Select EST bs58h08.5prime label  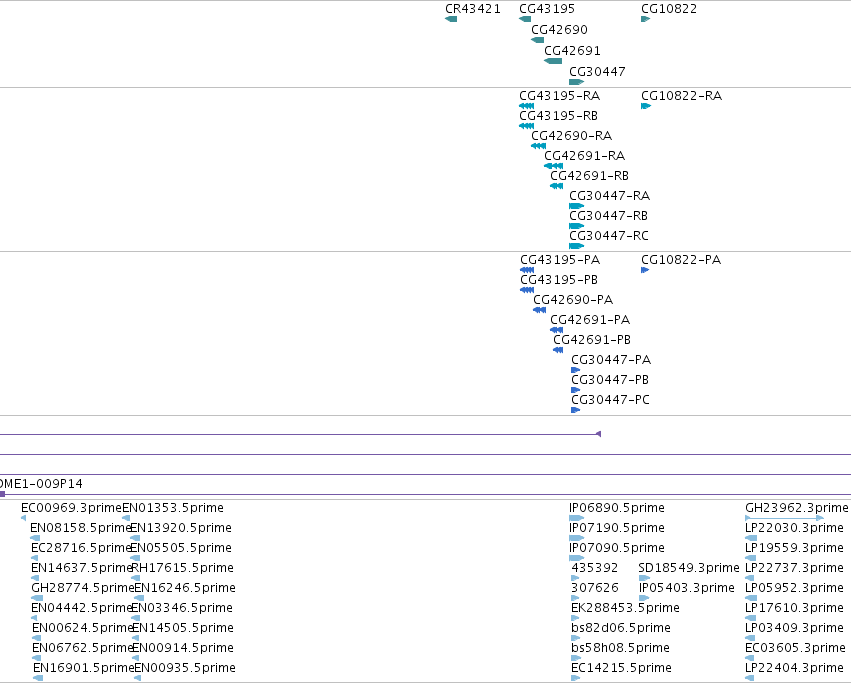pos(620,648)
